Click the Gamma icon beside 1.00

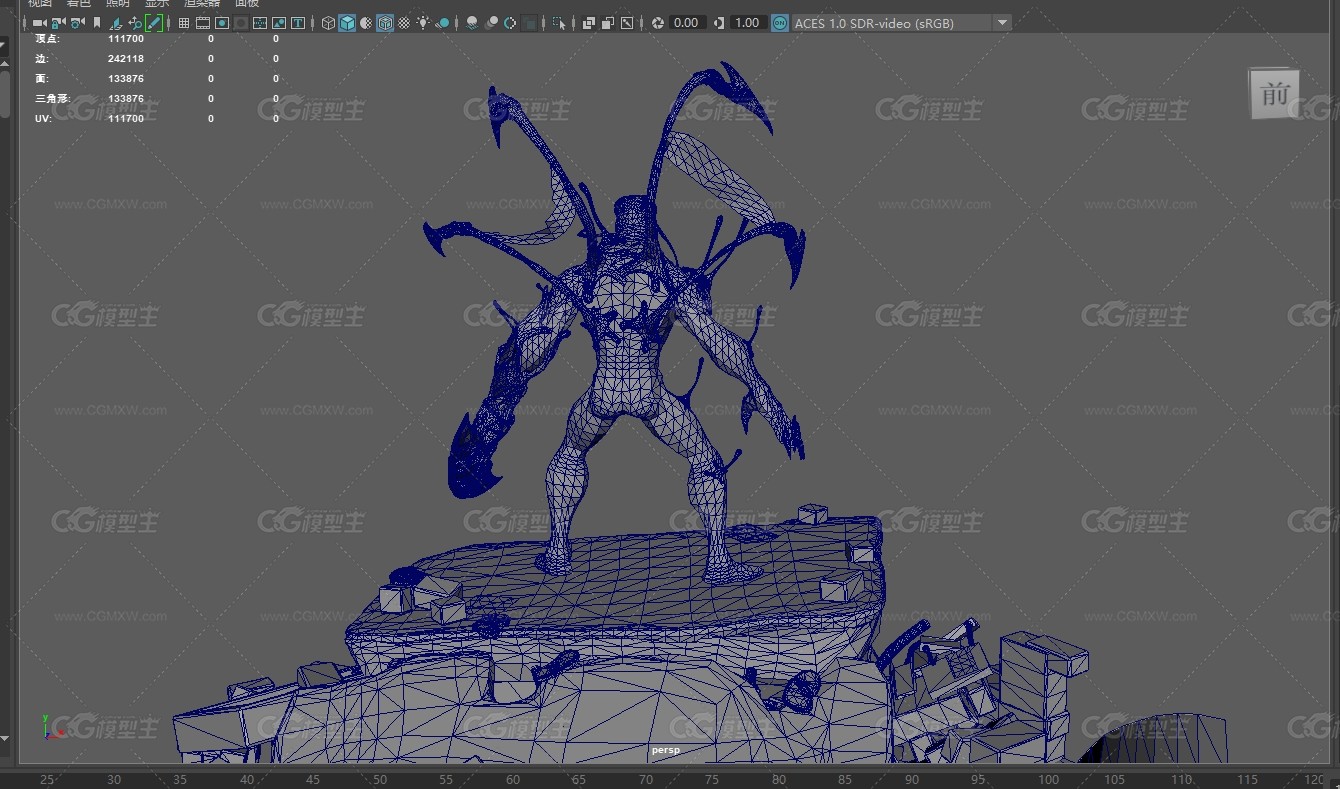coord(719,23)
